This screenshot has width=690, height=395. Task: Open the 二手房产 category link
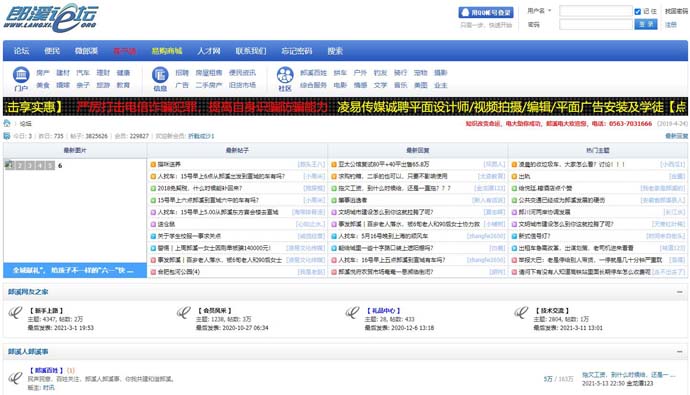(209, 85)
